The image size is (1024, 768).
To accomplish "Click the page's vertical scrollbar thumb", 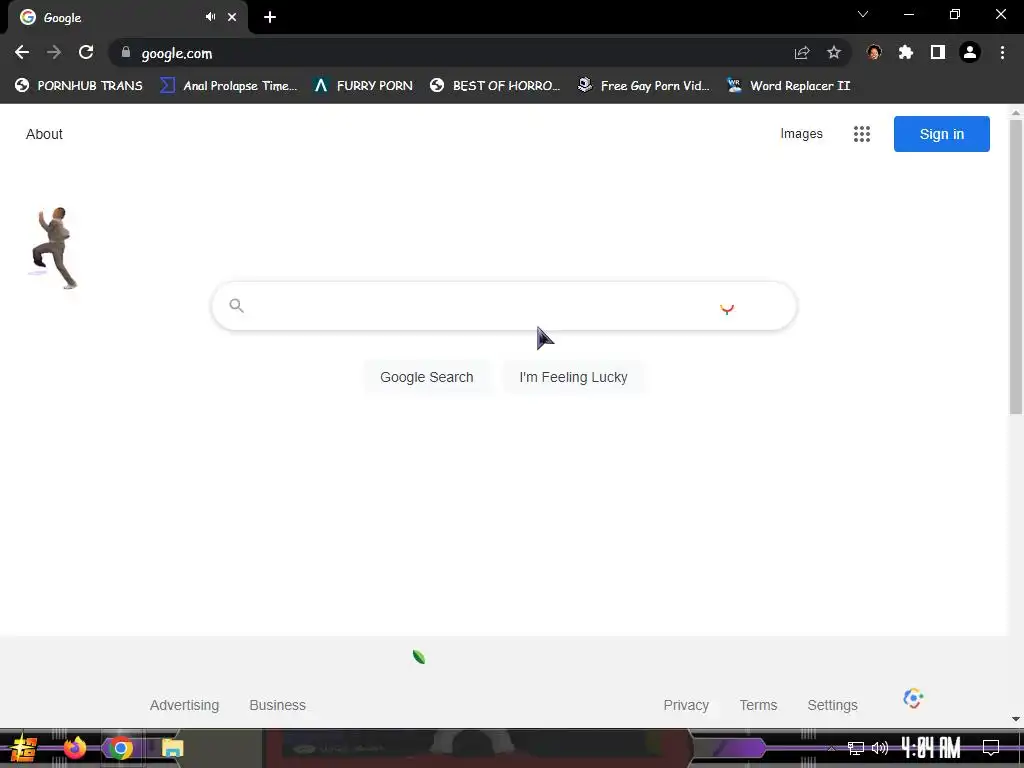I will pyautogui.click(x=1016, y=266).
